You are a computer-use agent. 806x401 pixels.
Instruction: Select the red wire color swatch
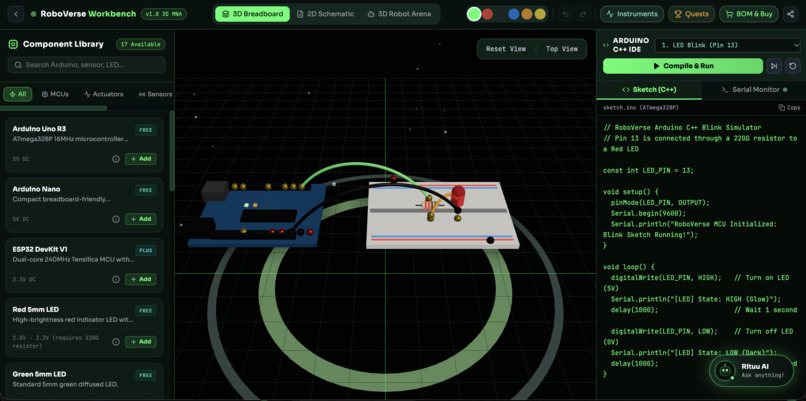click(487, 14)
